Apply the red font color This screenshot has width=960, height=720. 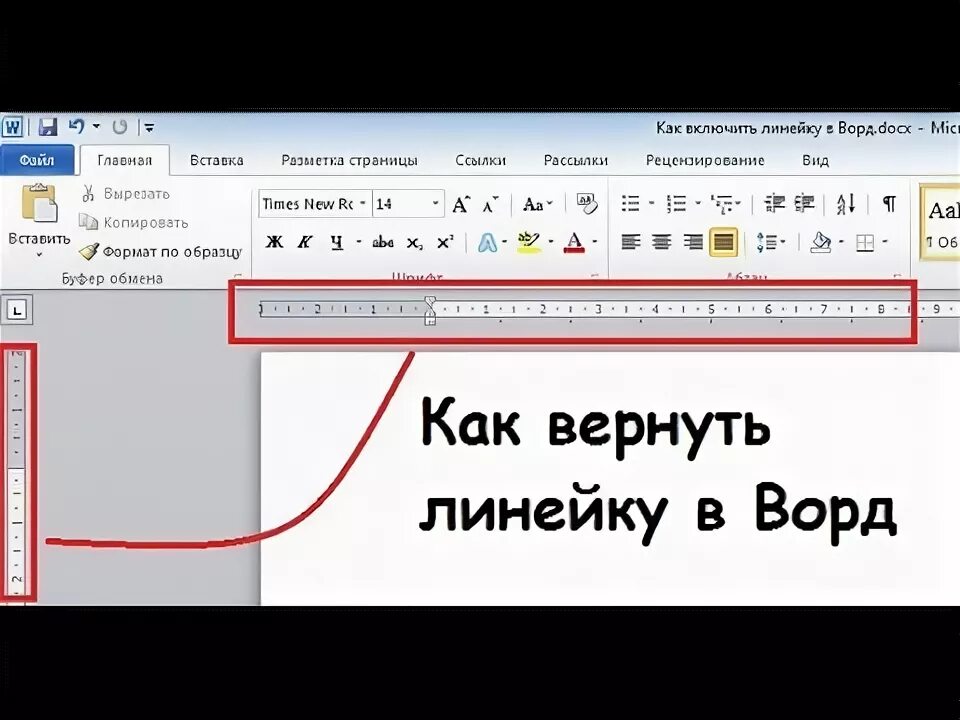[574, 242]
